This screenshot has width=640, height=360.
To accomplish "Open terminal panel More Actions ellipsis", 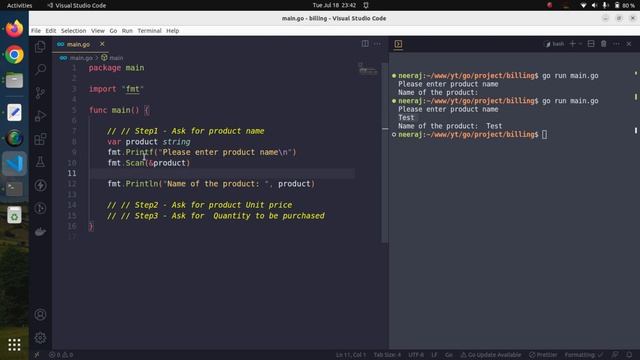I will [616, 44].
